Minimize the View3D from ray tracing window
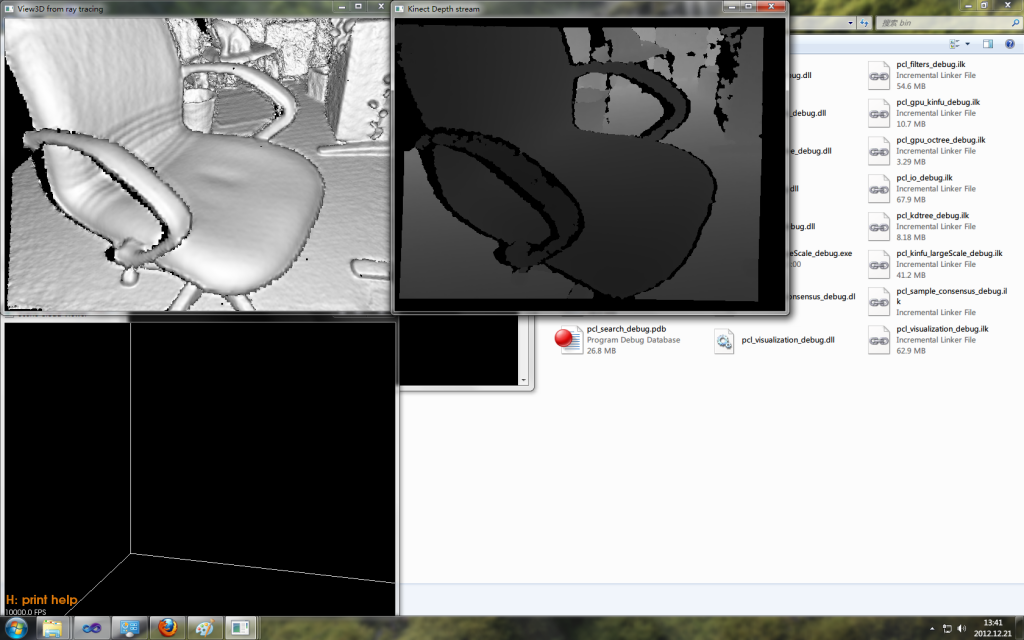This screenshot has width=1024, height=640. 342,7
